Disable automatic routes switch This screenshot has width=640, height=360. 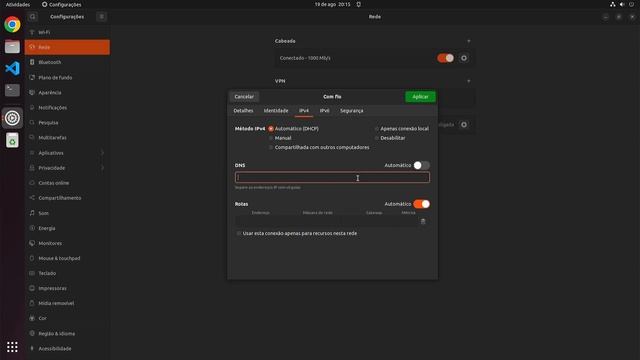pyautogui.click(x=421, y=204)
